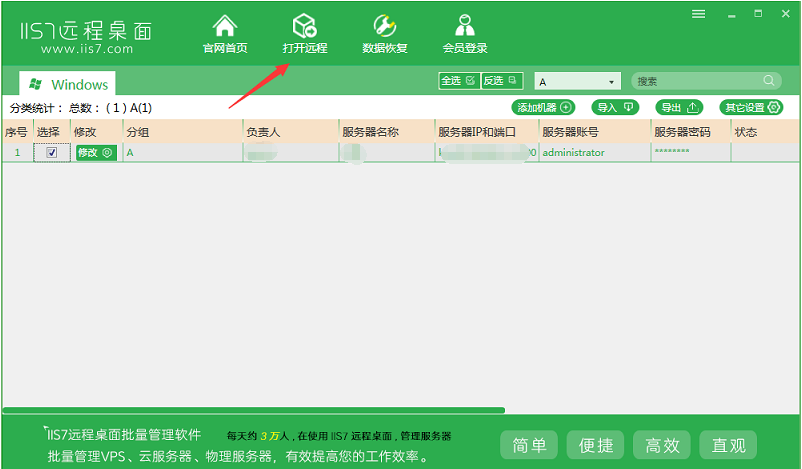The height and width of the screenshot is (469, 802).
Task: Click the 高效 label at bottom
Action: coord(662,445)
